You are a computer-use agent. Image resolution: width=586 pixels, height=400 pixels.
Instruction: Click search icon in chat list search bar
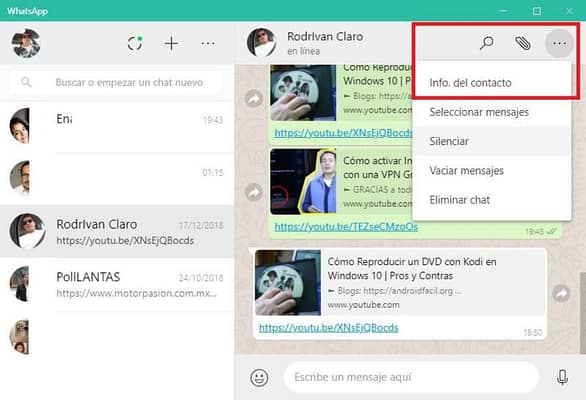coord(26,82)
